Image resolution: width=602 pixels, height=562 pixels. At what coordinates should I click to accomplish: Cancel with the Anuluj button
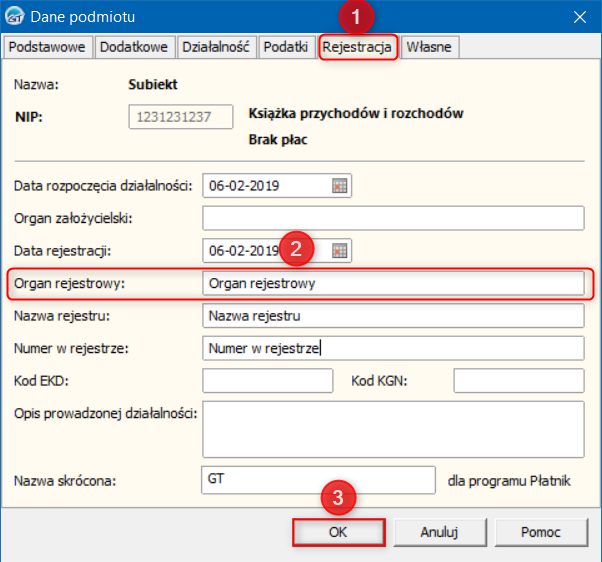click(x=440, y=532)
